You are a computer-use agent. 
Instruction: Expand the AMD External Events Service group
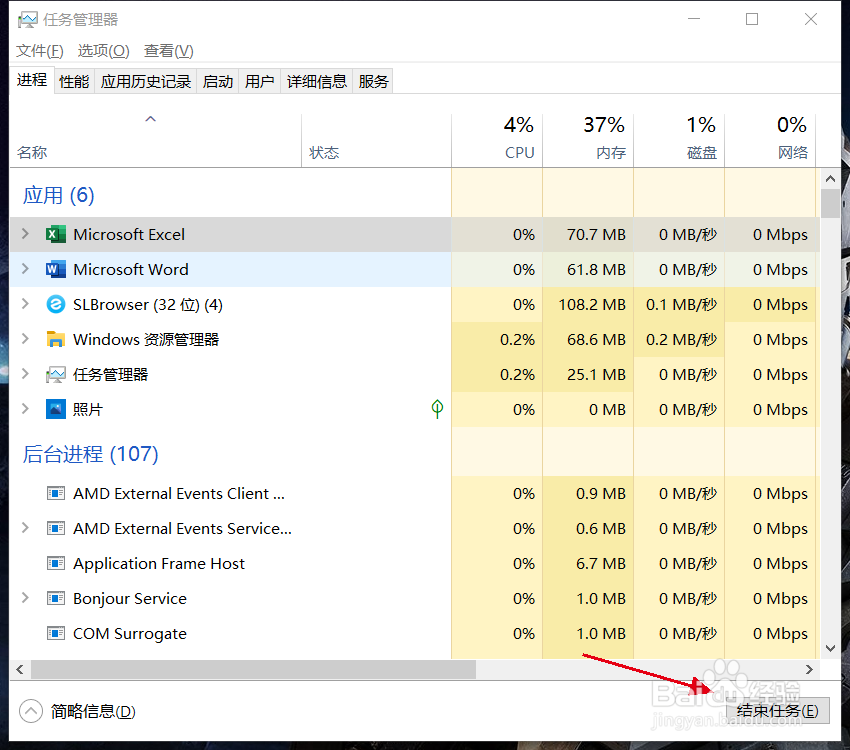(x=25, y=528)
